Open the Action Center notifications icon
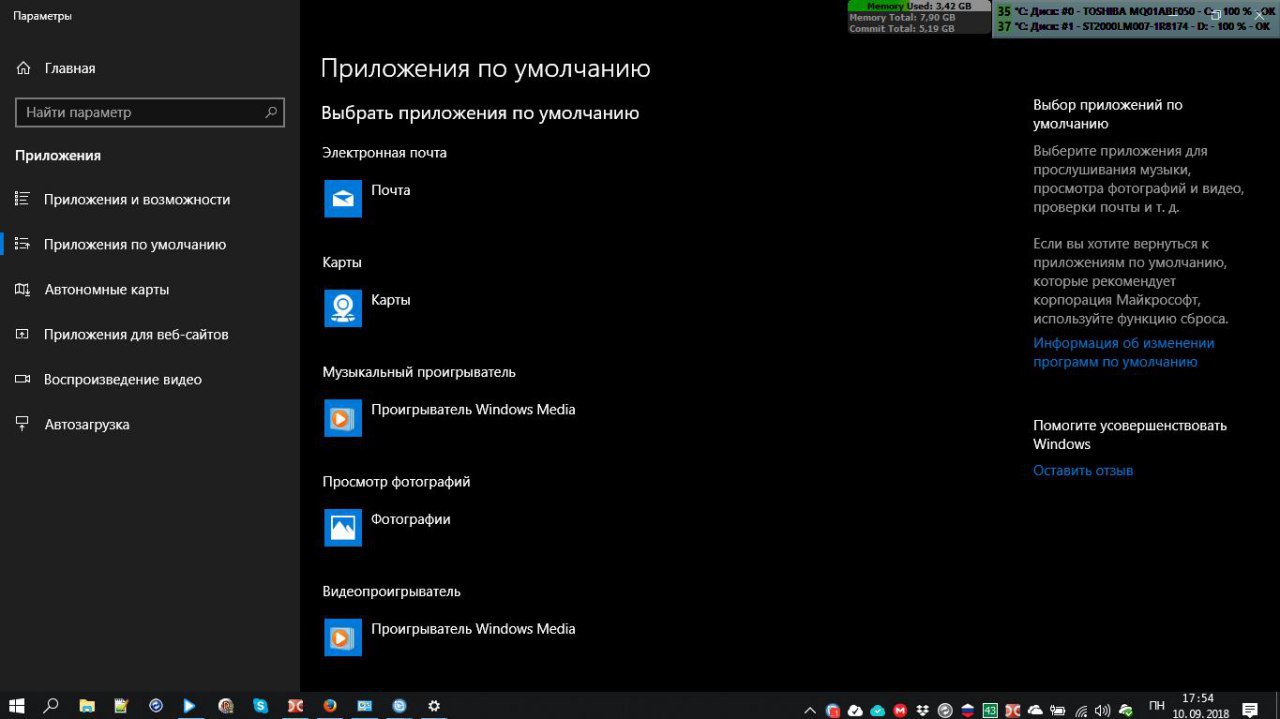1280x719 pixels. coord(1249,708)
